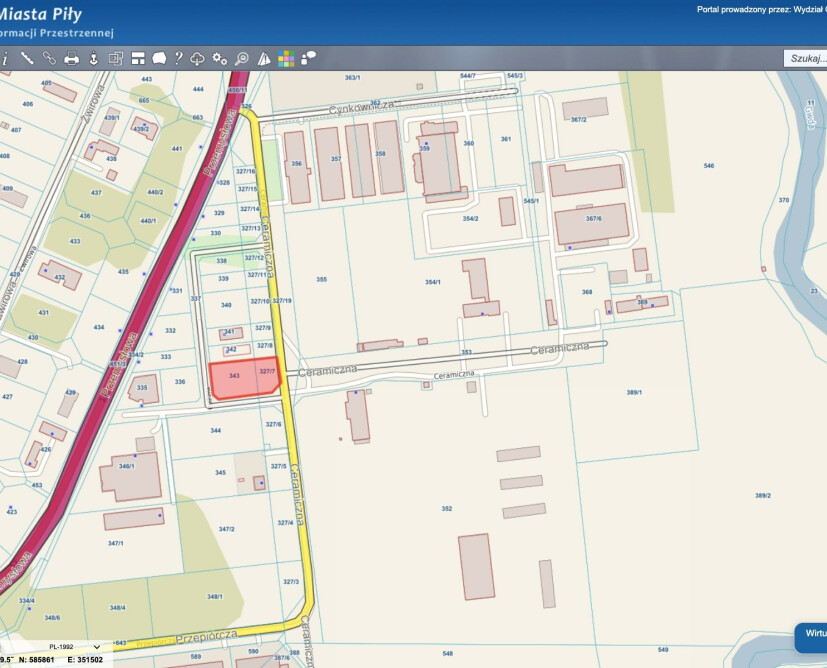Click the info 'i' tool icon

[5, 58]
